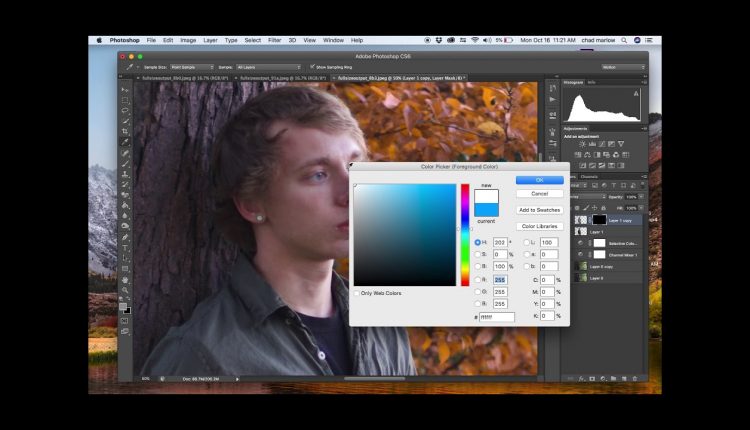Open the File menu
The height and width of the screenshot is (430, 750).
point(151,40)
